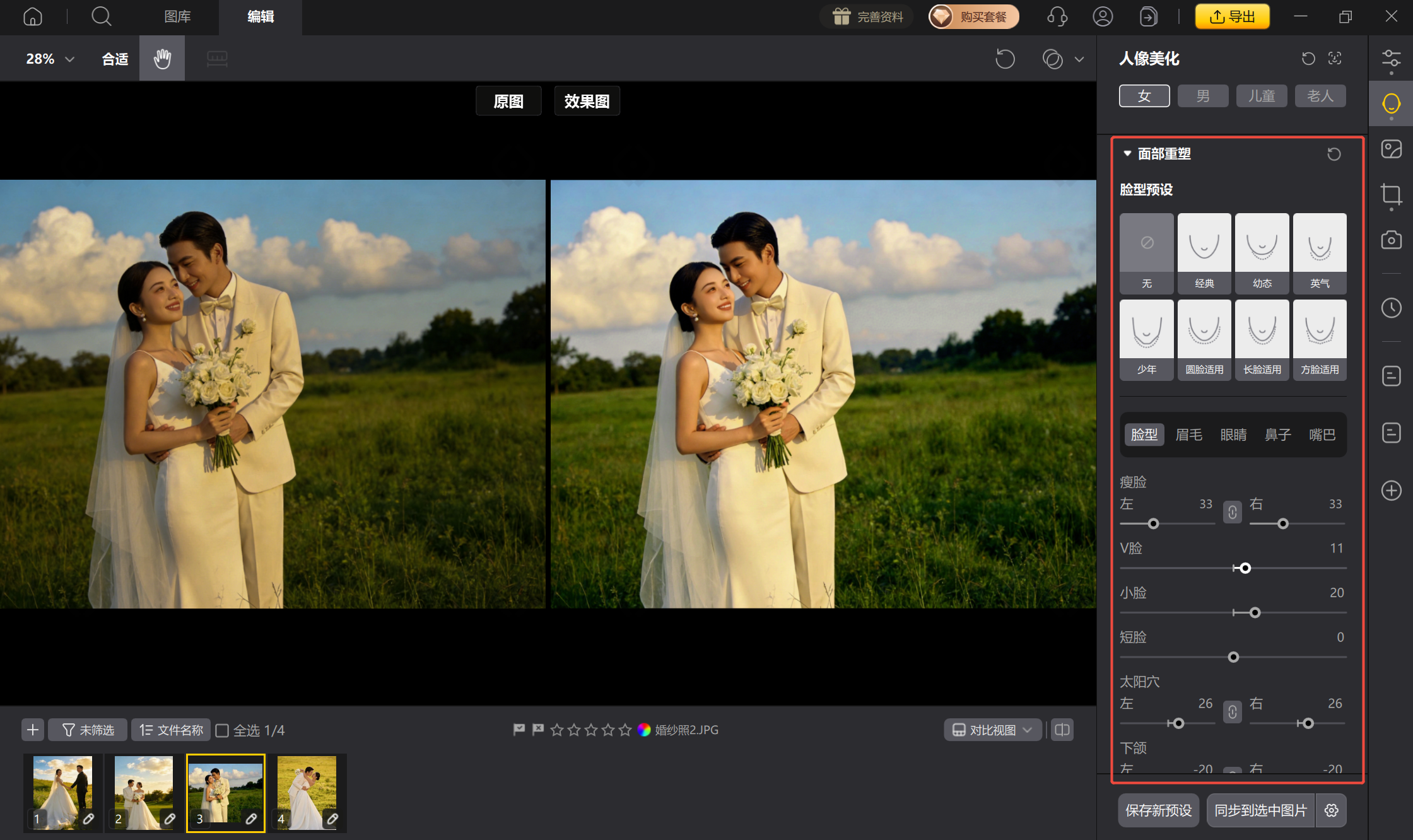This screenshot has width=1413, height=840.
Task: Toggle the 太阳穴 left-right link lock
Action: (1232, 712)
